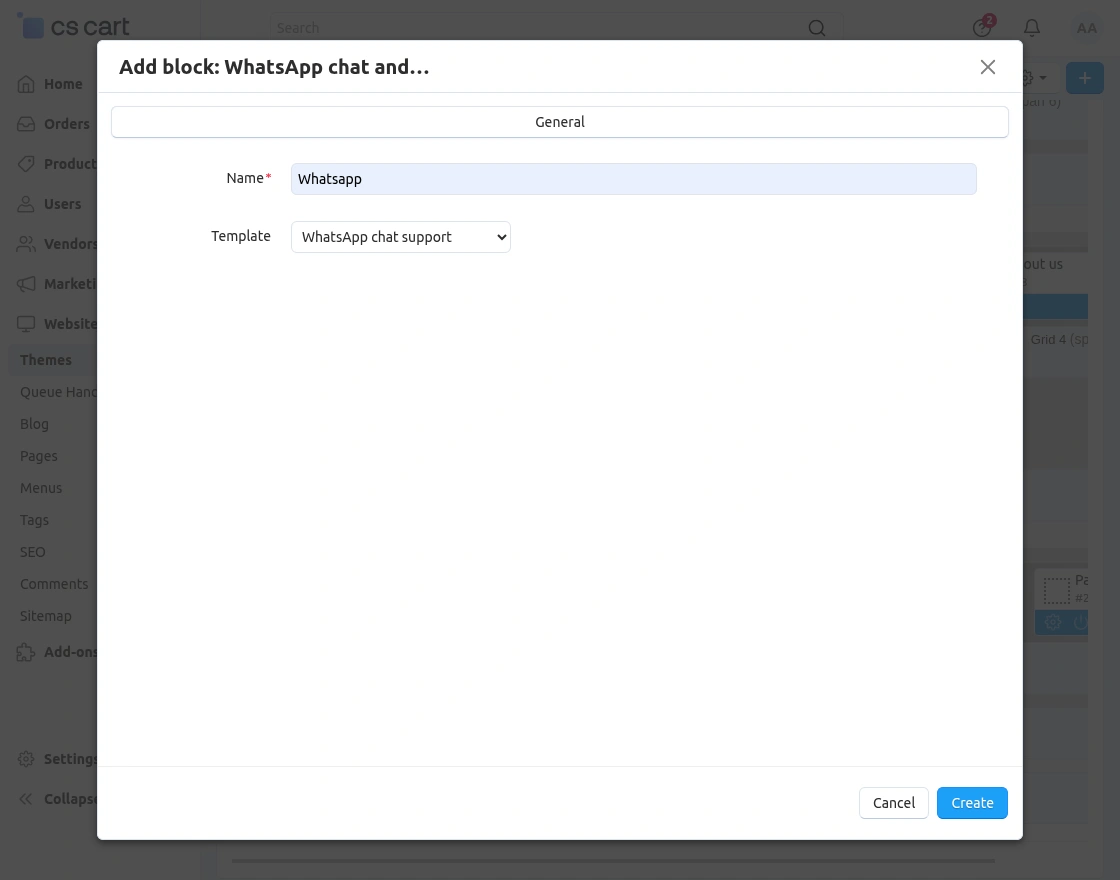This screenshot has width=1120, height=880.
Task: Select the Orders inbox icon
Action: [26, 124]
